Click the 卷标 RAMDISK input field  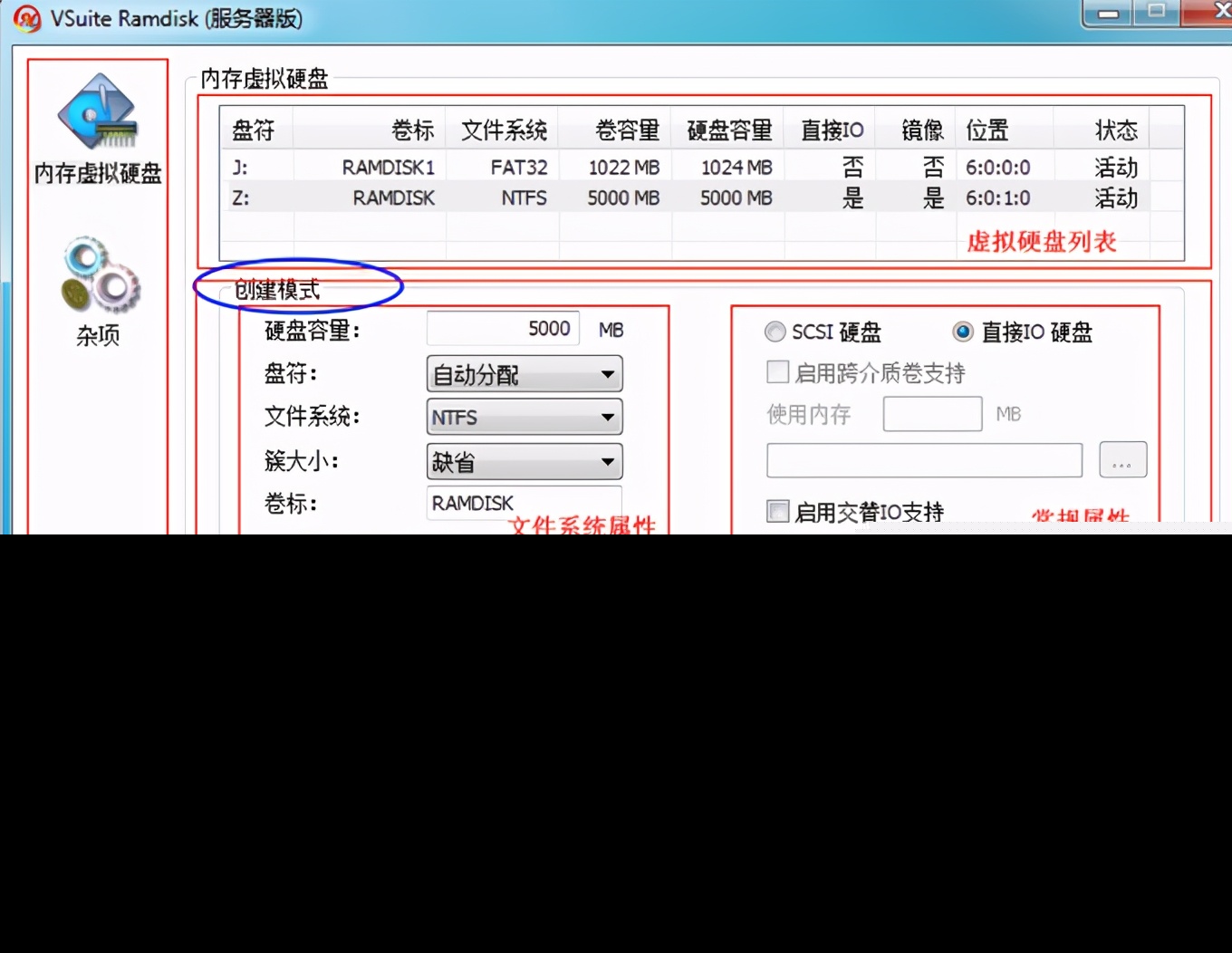pyautogui.click(x=525, y=503)
